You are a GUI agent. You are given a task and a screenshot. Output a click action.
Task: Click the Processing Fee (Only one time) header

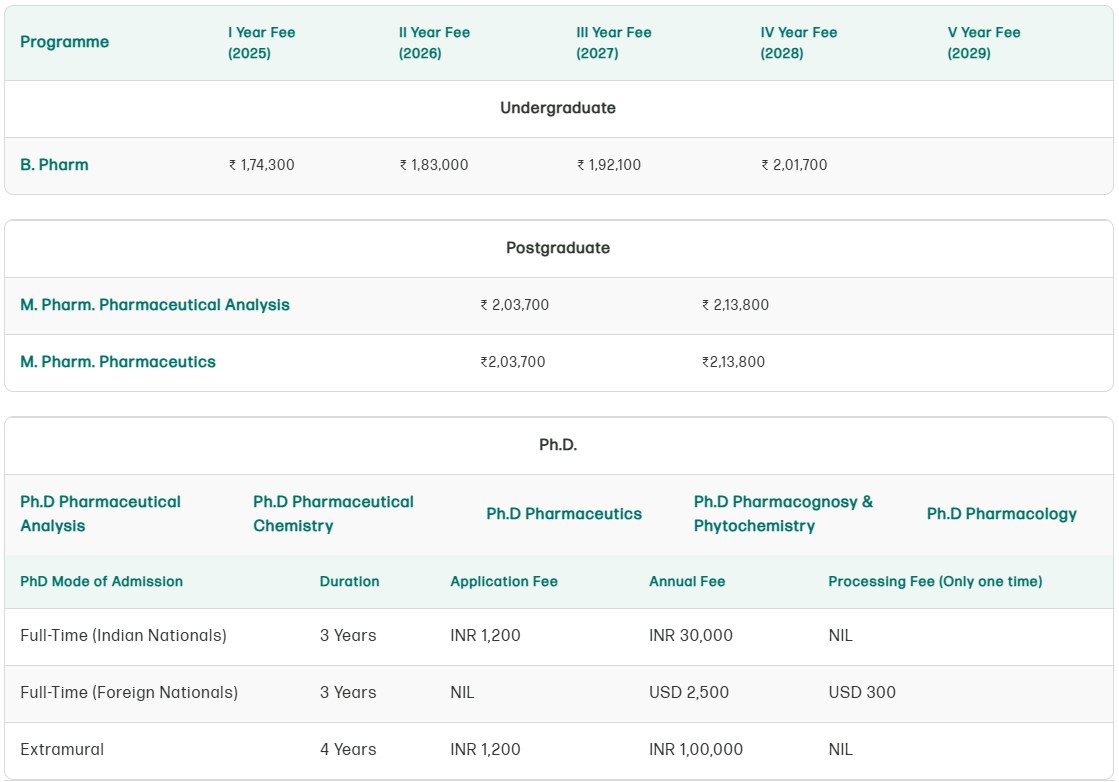935,581
